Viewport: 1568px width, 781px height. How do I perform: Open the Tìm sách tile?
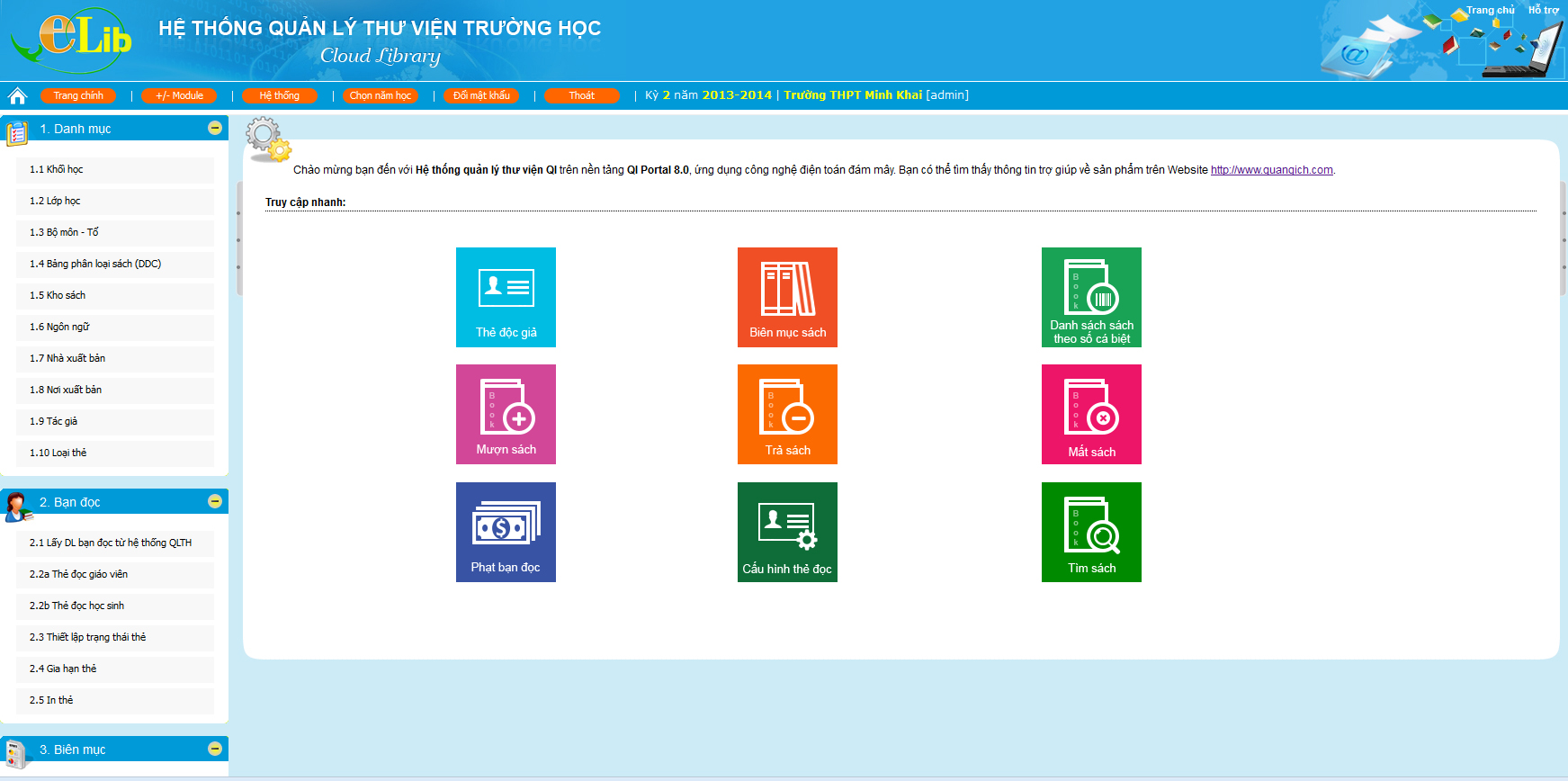pos(1091,532)
